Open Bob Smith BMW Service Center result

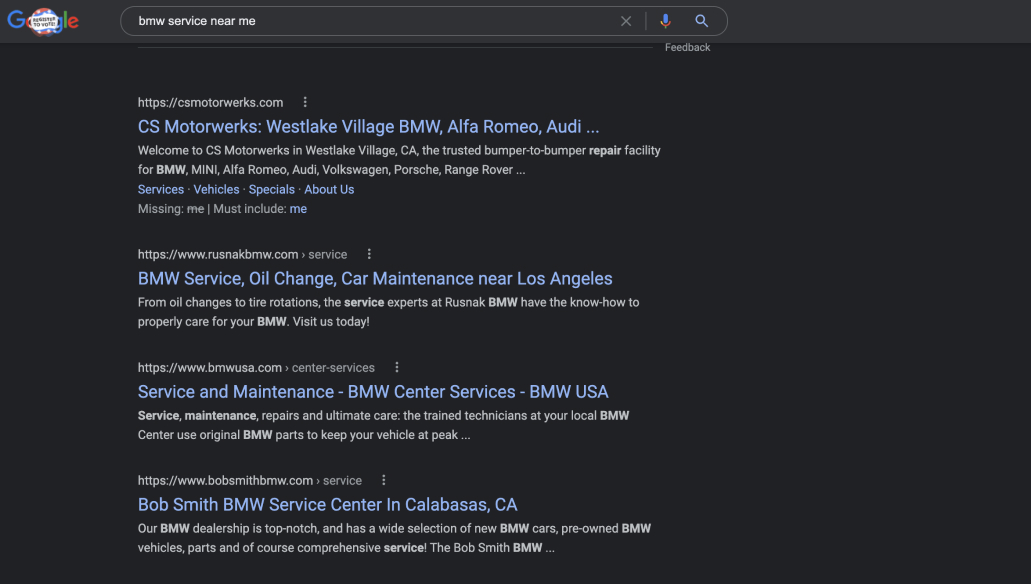click(x=327, y=505)
